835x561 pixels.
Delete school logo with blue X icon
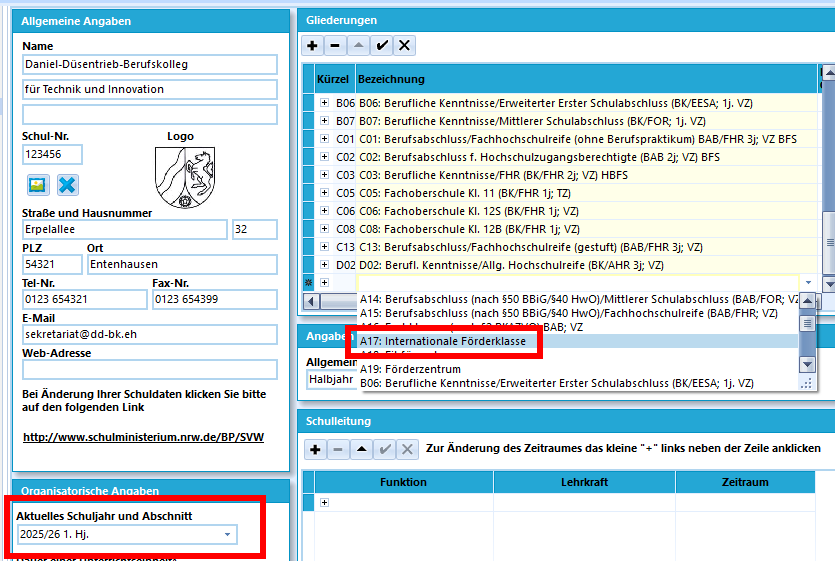click(67, 185)
